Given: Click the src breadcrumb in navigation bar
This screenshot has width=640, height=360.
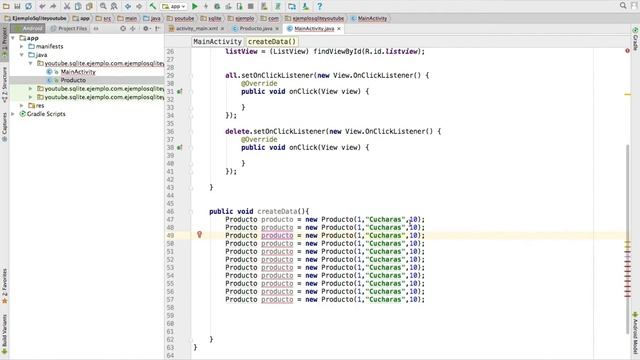Looking at the screenshot, I should pos(104,18).
